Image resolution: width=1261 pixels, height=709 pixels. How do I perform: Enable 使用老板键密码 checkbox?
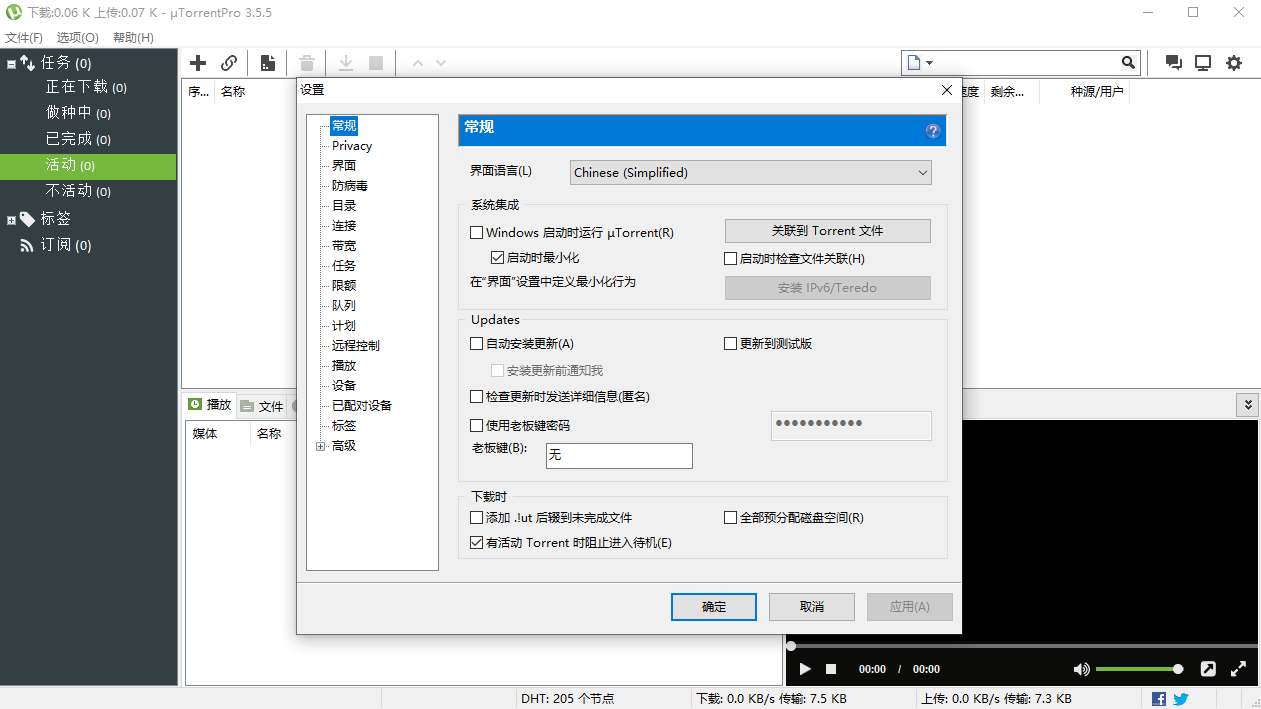pos(476,425)
